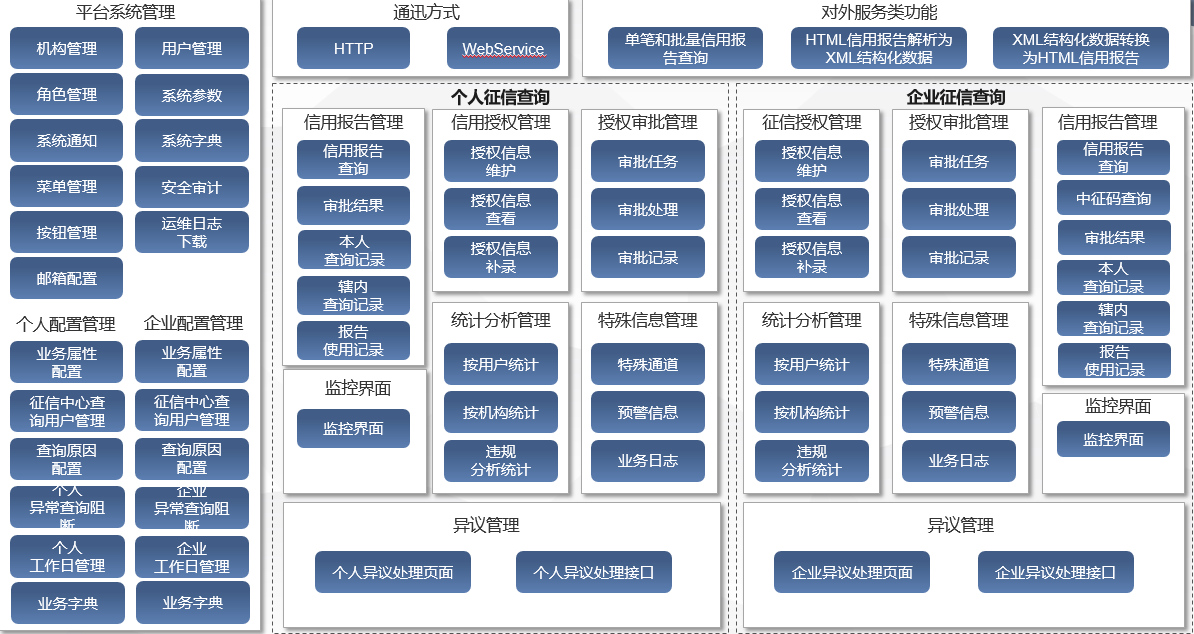Open the 菜单管理 module

click(x=67, y=187)
